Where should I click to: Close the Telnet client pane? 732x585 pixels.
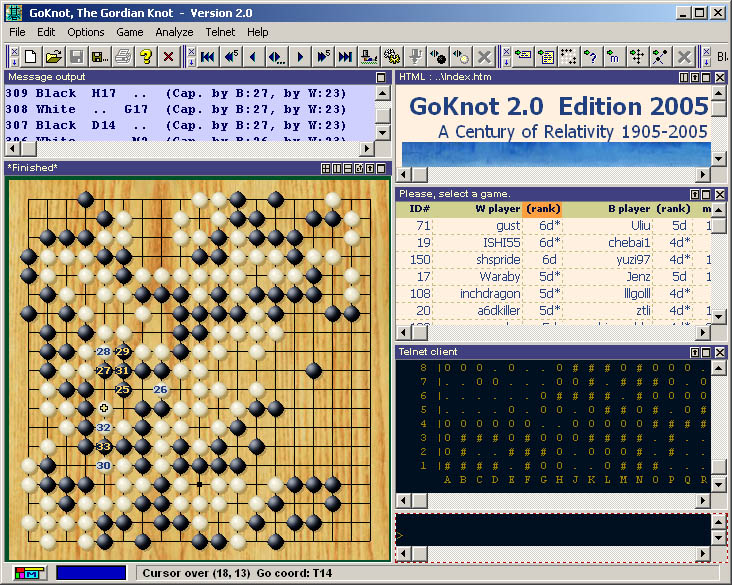[x=720, y=352]
